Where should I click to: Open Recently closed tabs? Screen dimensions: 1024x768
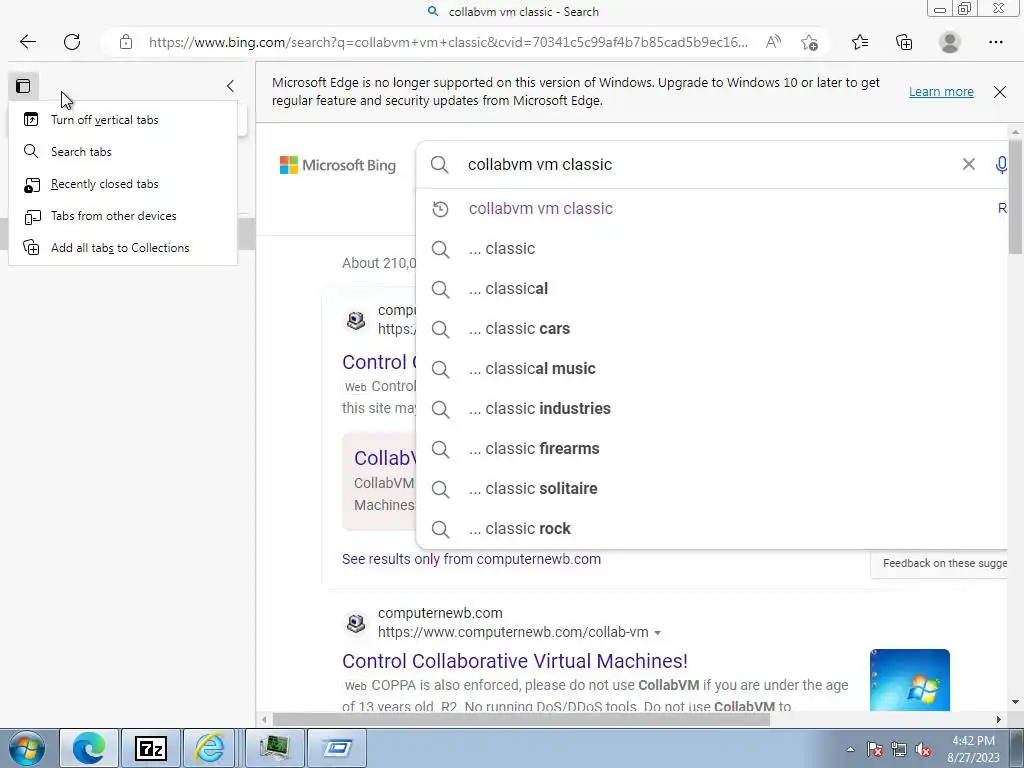click(x=123, y=184)
